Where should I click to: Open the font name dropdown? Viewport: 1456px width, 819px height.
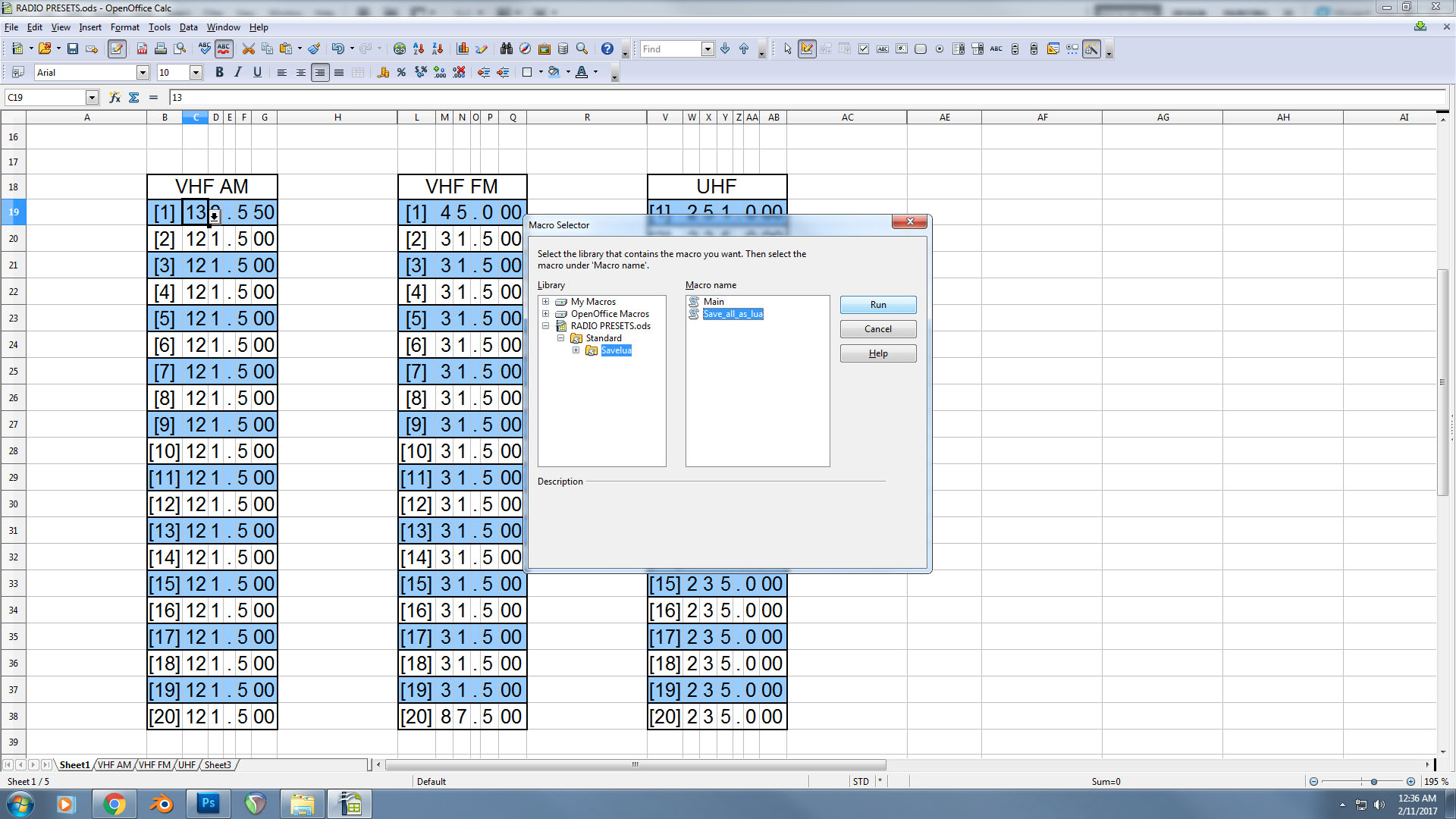coord(143,72)
